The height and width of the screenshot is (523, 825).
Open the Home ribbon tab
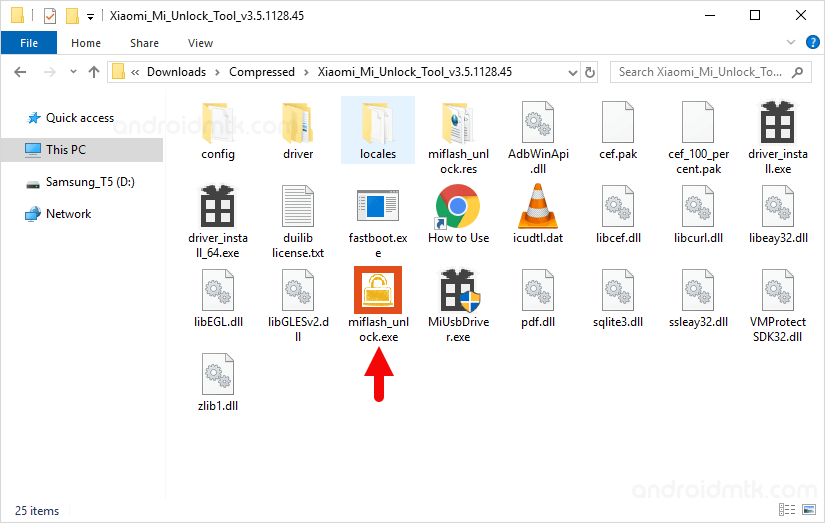point(86,43)
